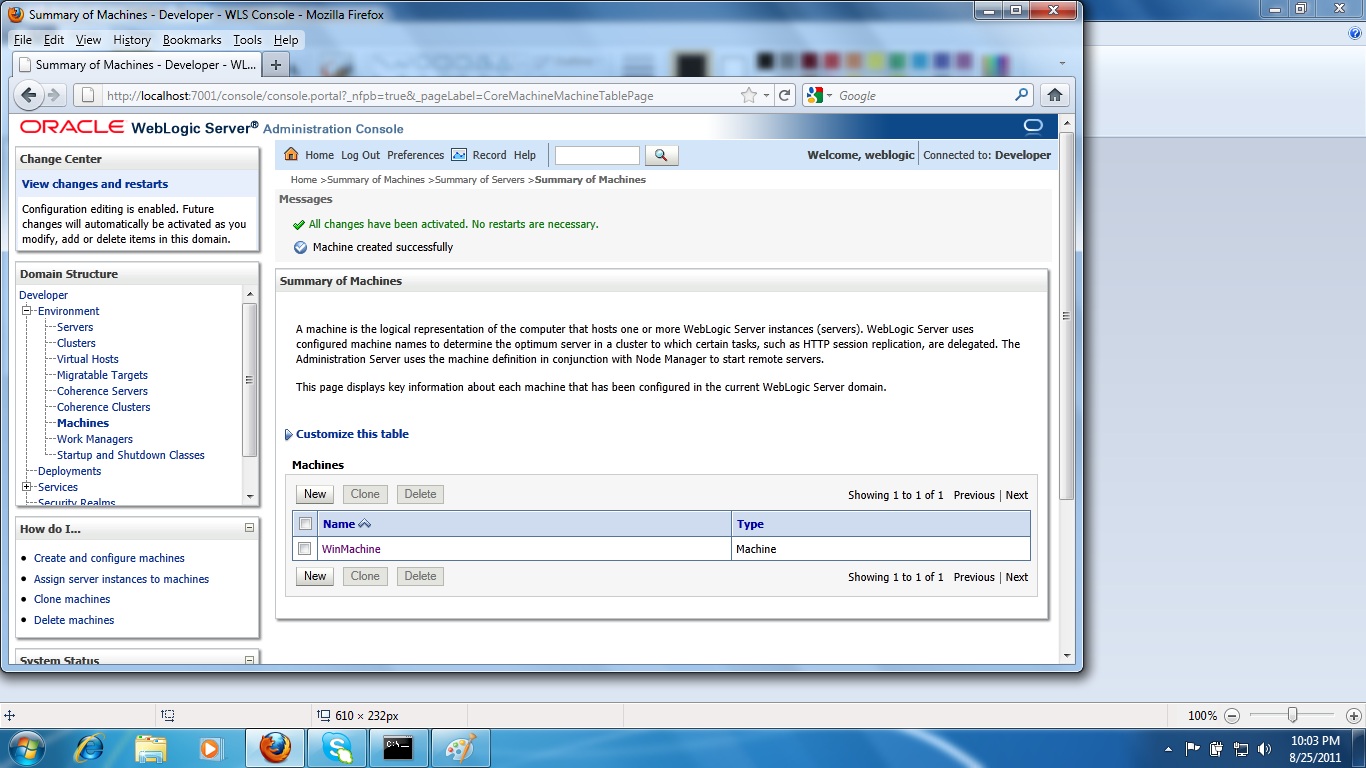Open the list all tabs dropdown
The height and width of the screenshot is (768, 1366).
(x=1062, y=64)
